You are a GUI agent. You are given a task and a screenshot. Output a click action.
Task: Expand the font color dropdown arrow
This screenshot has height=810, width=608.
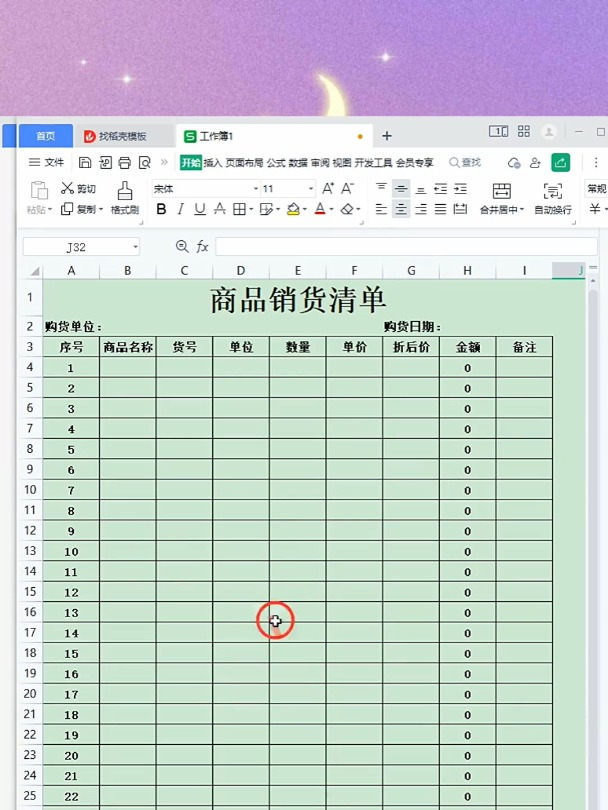331,209
